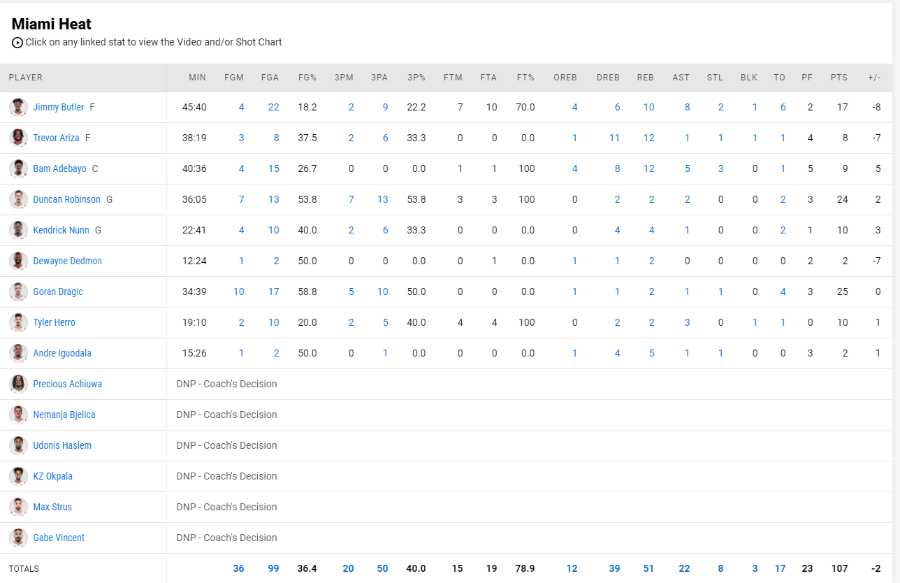This screenshot has width=900, height=583.
Task: Open Duncan Robinson's headshot photo
Action: point(18,200)
